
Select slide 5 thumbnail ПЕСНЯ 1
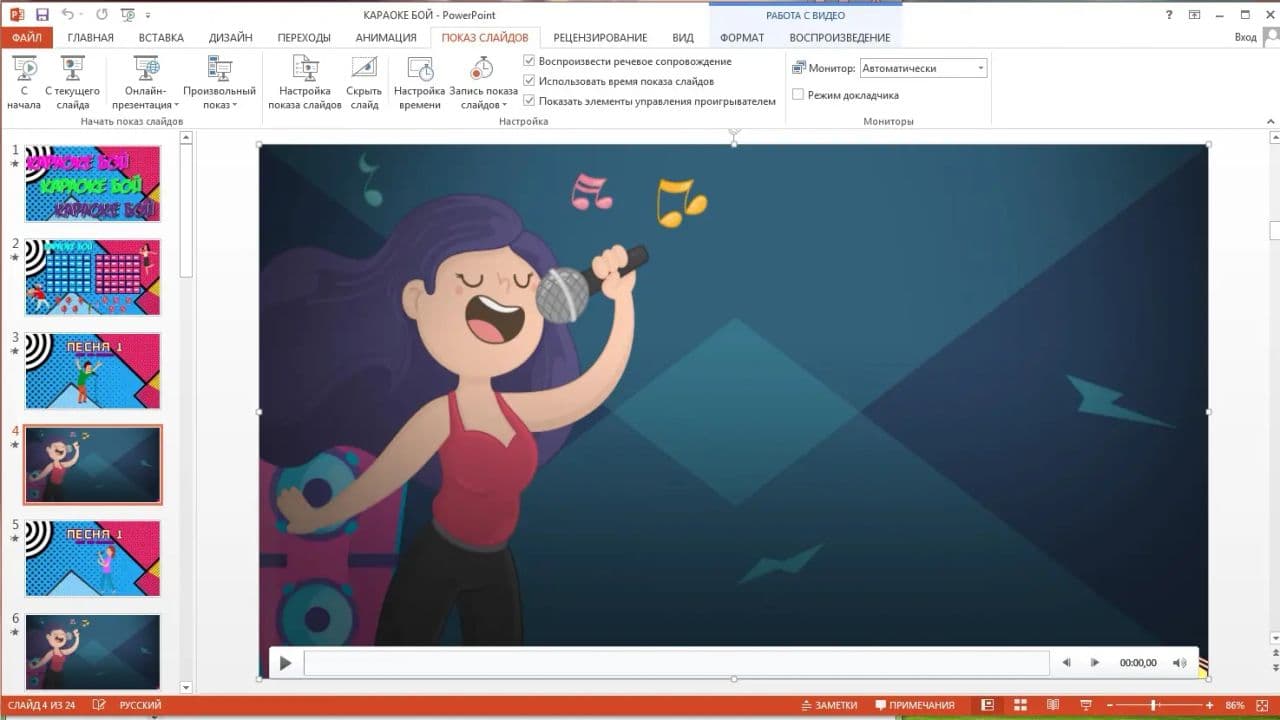click(x=92, y=557)
